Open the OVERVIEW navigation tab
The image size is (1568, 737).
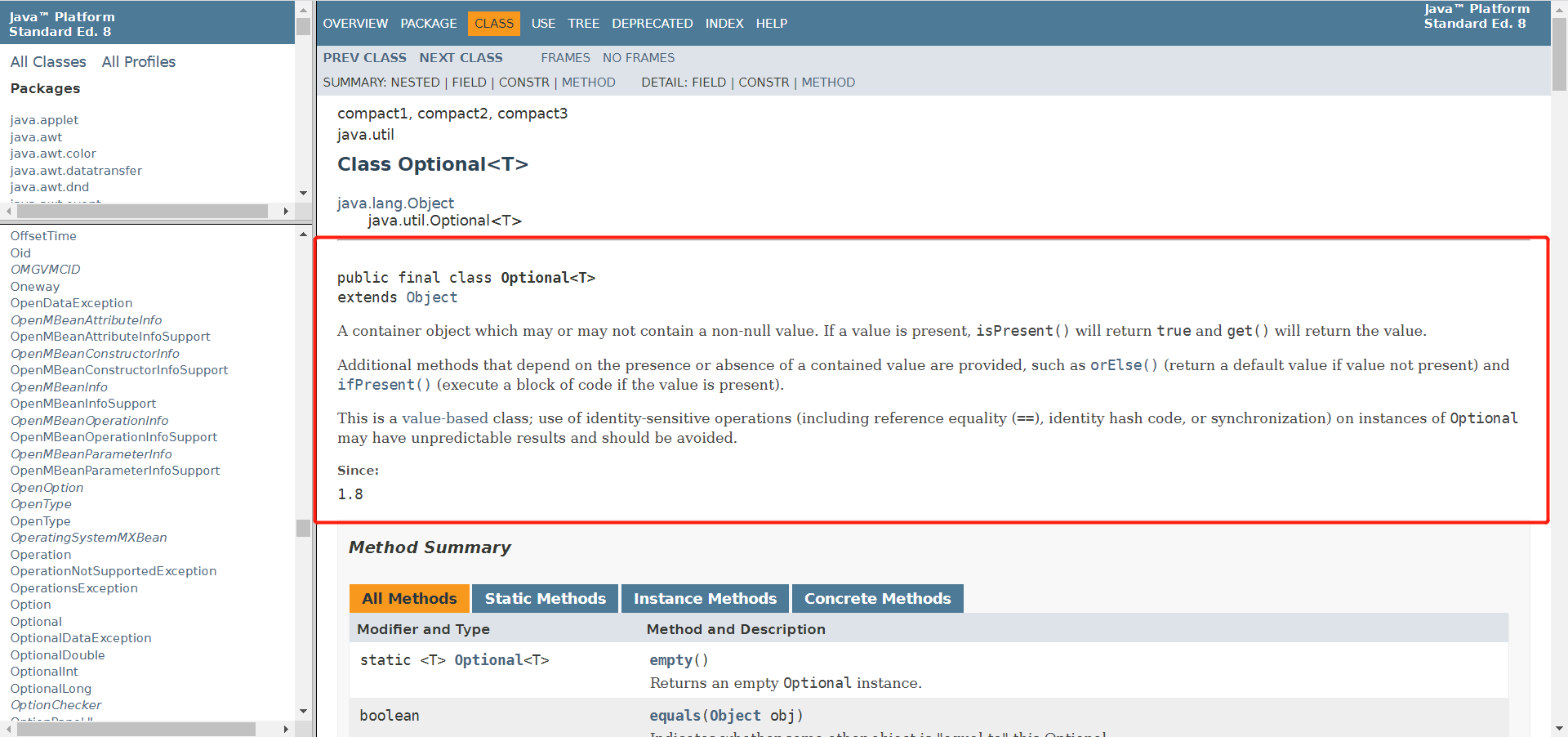click(x=355, y=24)
